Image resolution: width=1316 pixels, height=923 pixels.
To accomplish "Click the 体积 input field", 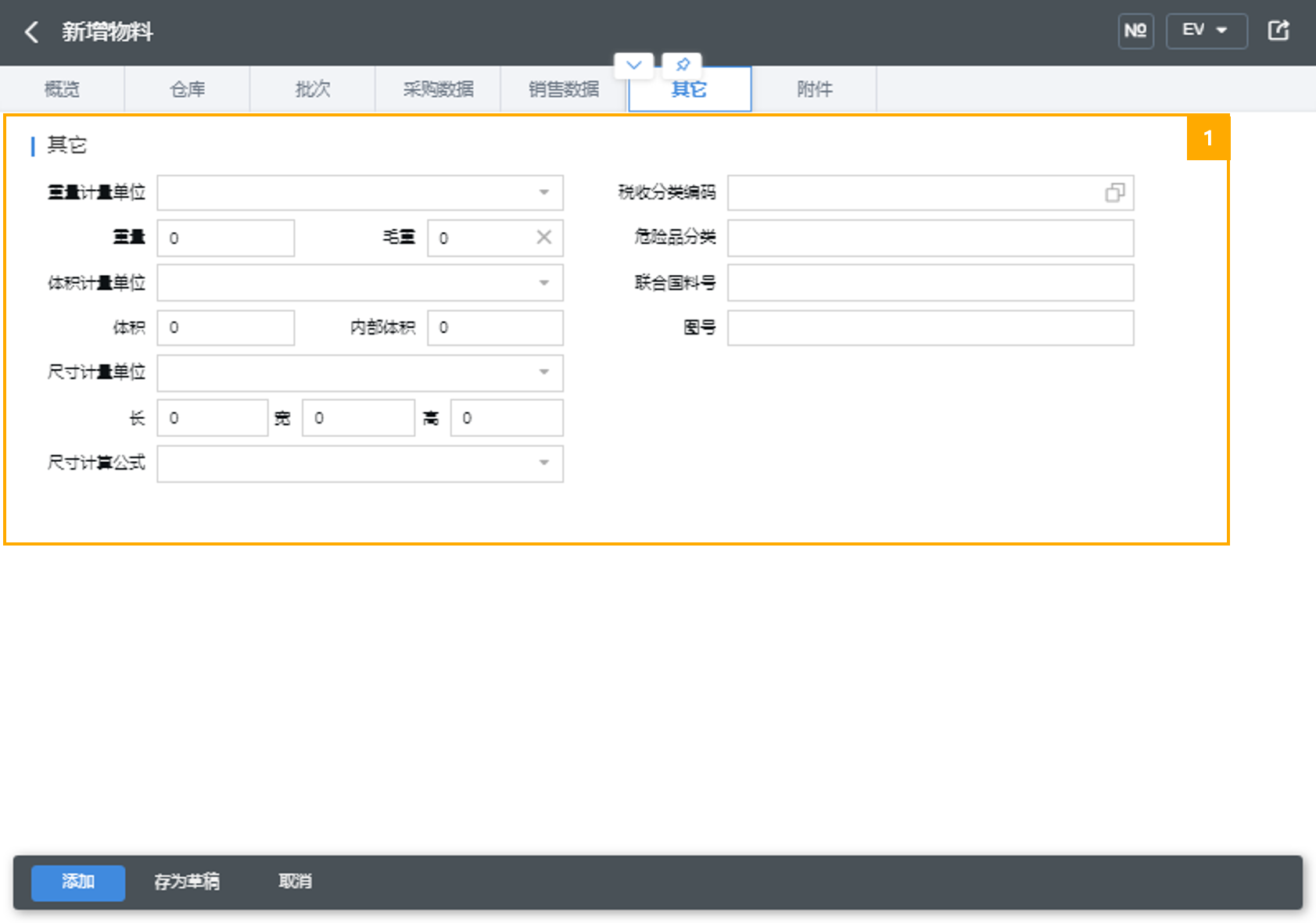I will click(226, 327).
